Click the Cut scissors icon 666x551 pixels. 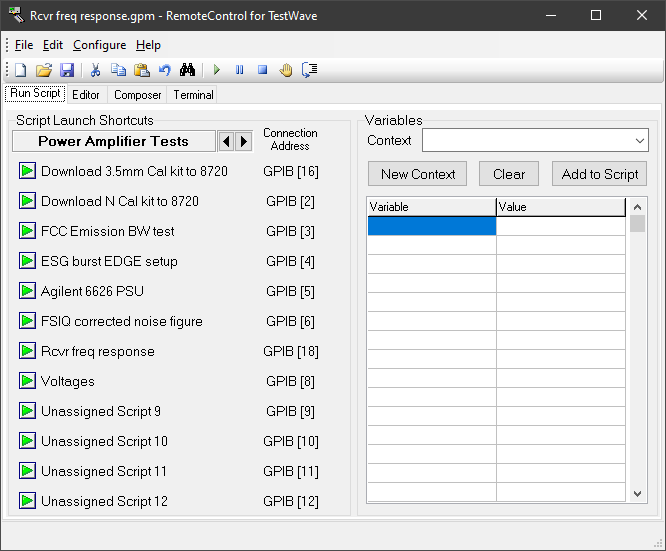95,70
